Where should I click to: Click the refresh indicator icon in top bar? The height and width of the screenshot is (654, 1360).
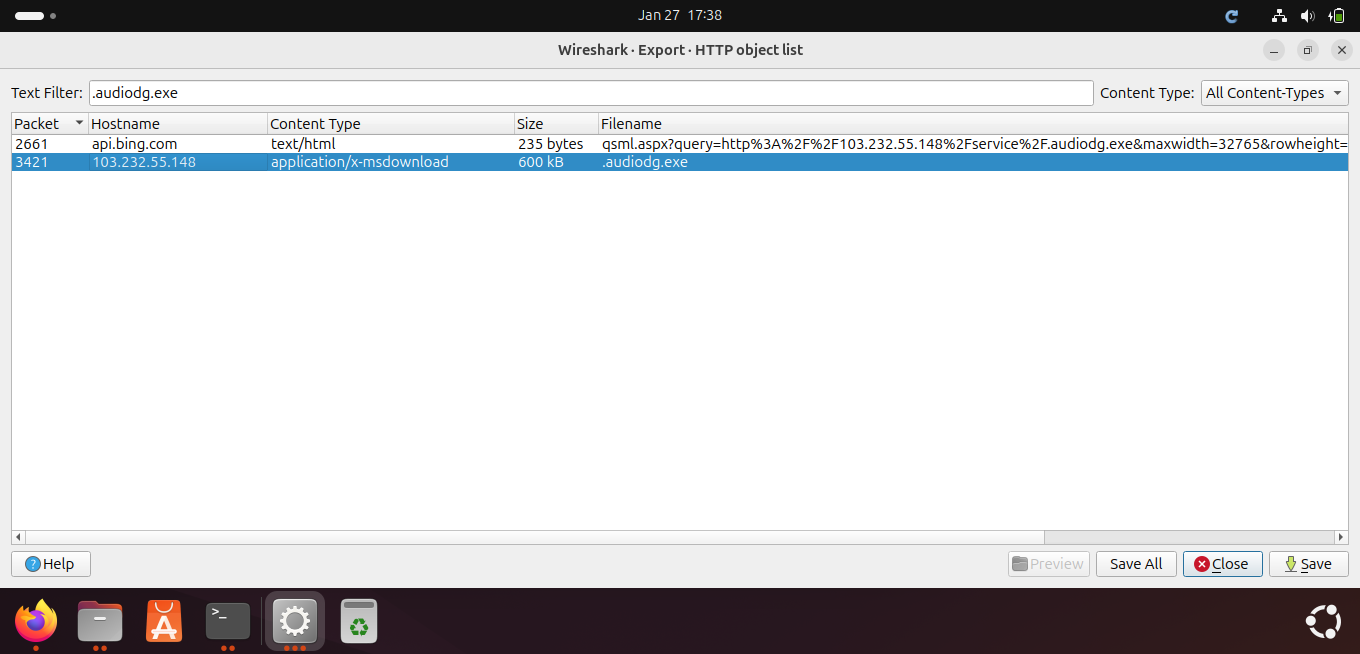point(1232,16)
